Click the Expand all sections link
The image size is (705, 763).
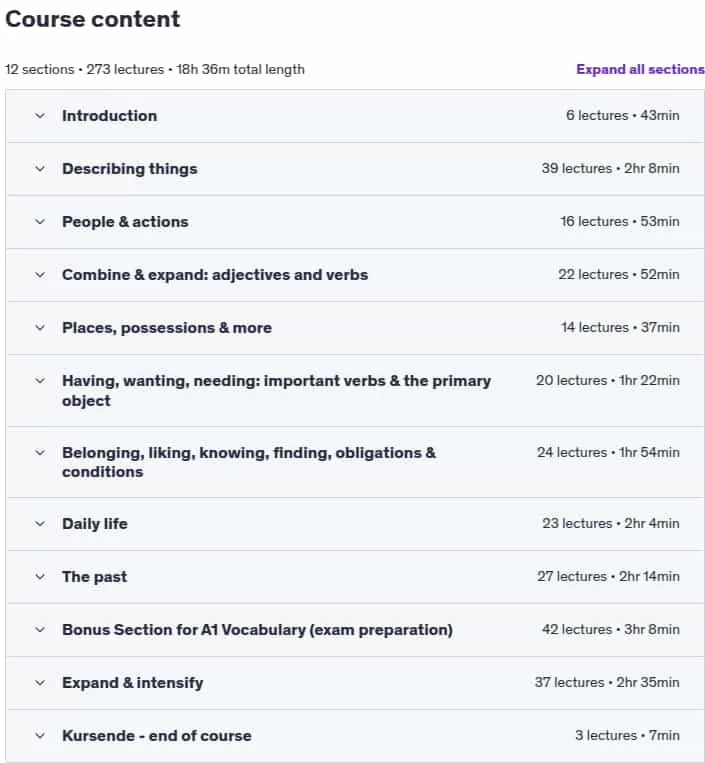click(x=640, y=69)
